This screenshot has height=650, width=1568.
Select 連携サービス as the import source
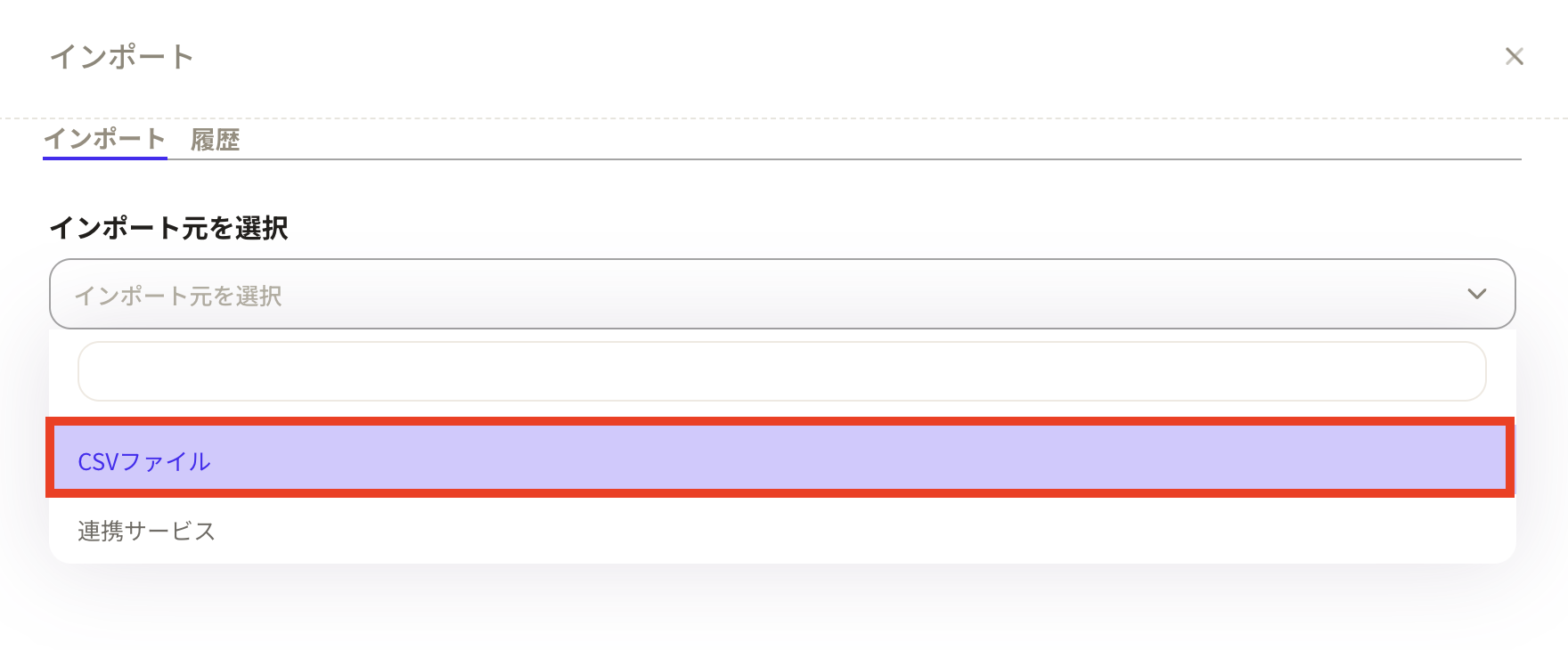(147, 532)
